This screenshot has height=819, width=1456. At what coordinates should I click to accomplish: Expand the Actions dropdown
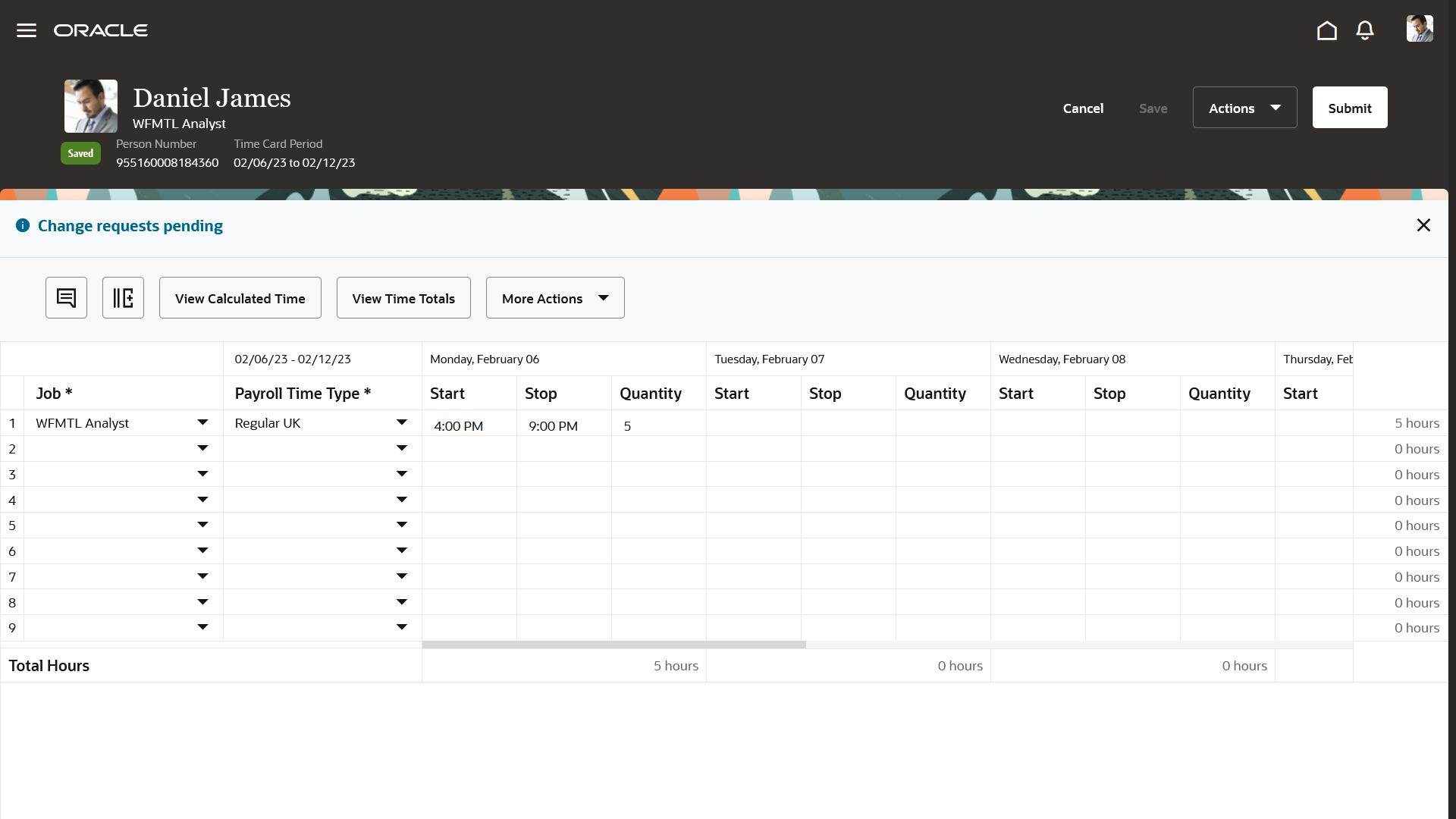(1244, 107)
